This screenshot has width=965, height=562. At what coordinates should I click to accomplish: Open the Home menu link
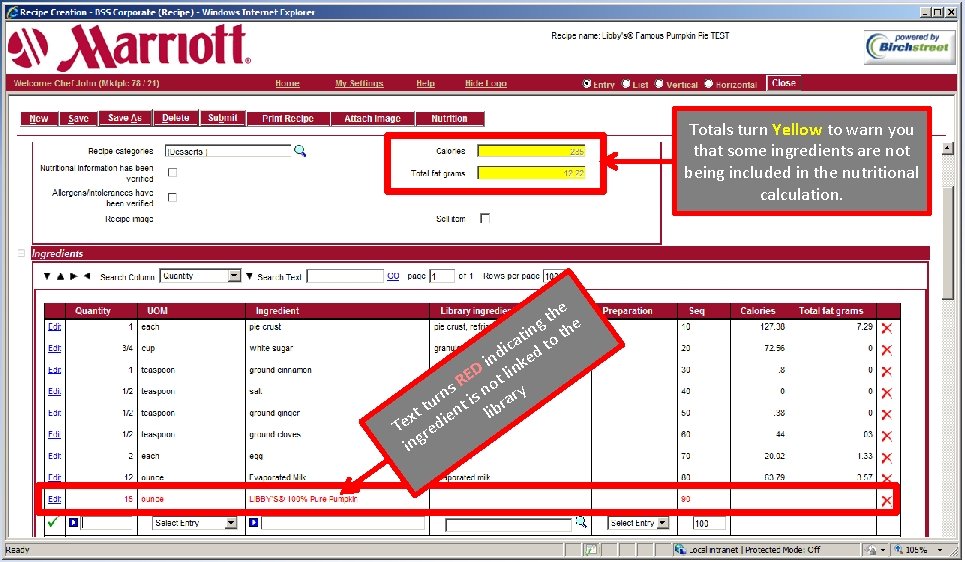tap(287, 83)
